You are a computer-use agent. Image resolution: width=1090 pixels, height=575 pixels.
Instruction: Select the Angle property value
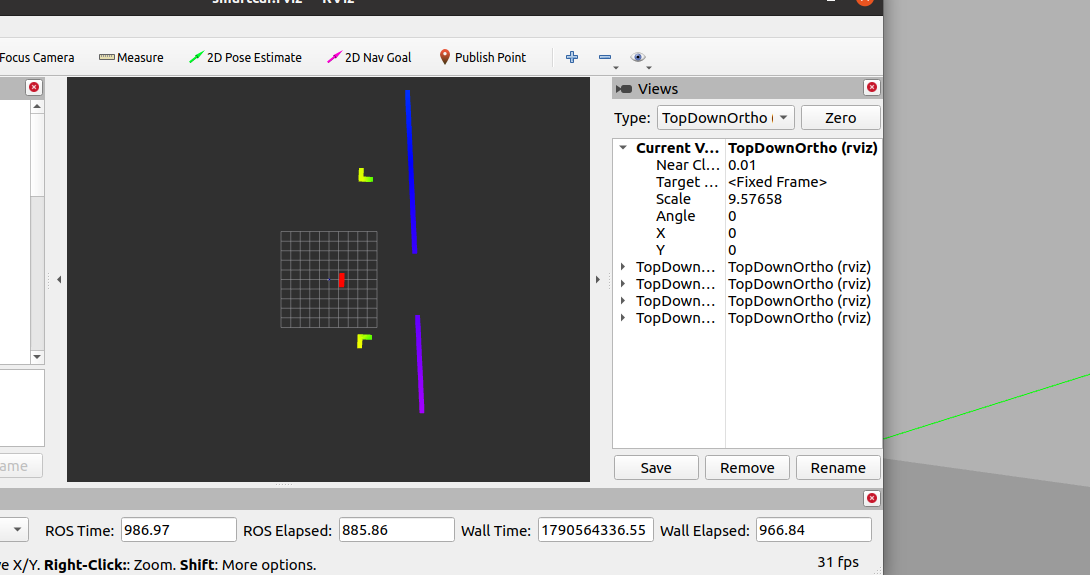pyautogui.click(x=732, y=216)
